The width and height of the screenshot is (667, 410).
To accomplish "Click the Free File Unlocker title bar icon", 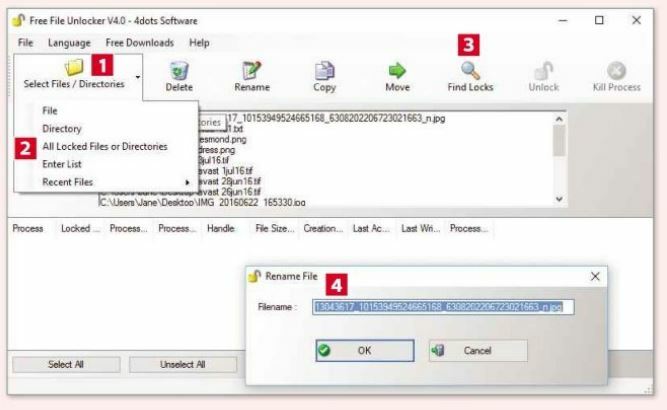I will pos(18,20).
